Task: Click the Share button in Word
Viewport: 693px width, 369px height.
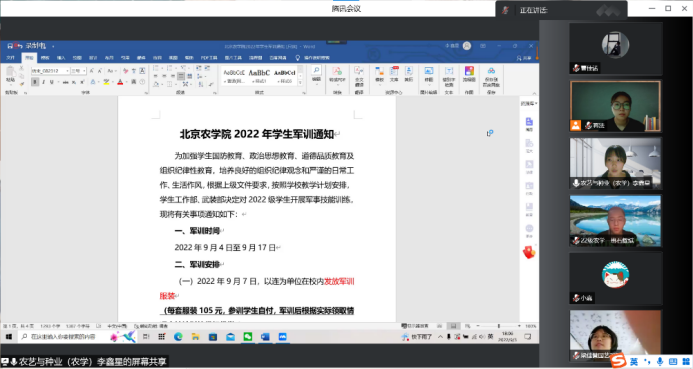Action: pos(524,58)
